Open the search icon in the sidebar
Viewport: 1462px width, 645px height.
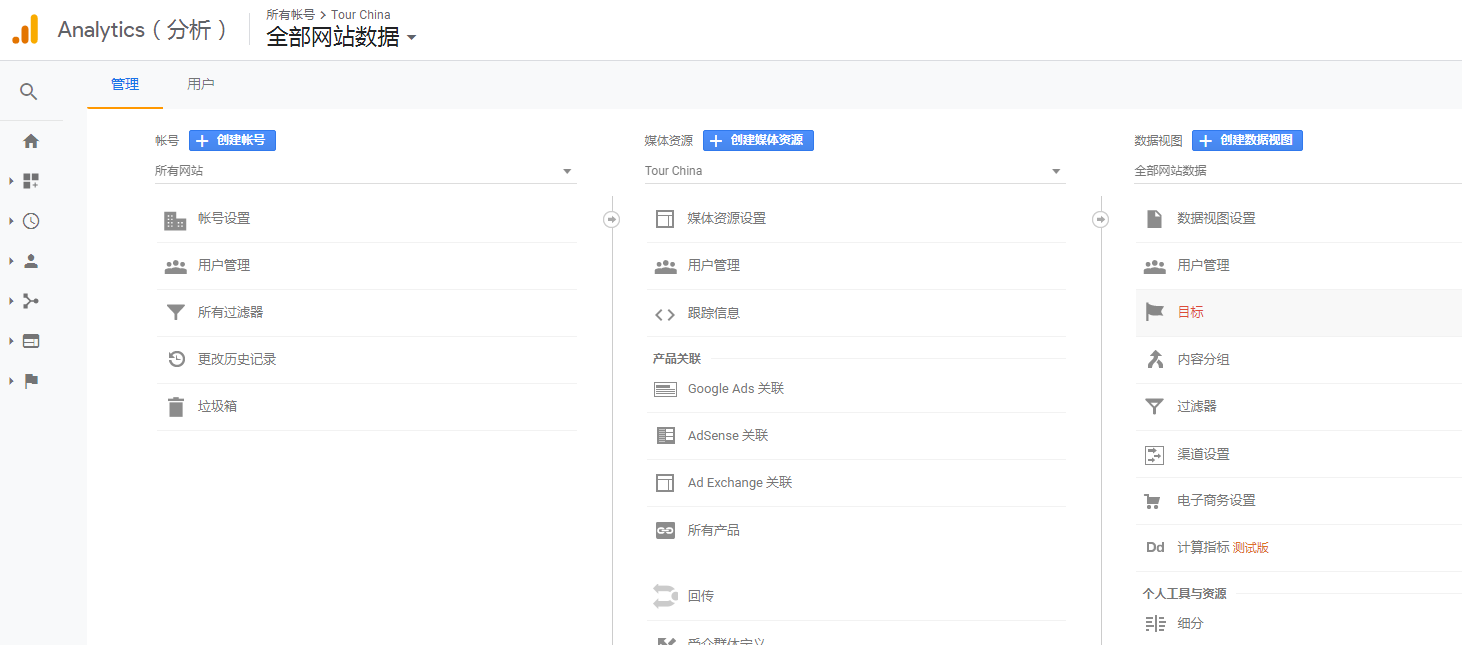click(x=30, y=91)
